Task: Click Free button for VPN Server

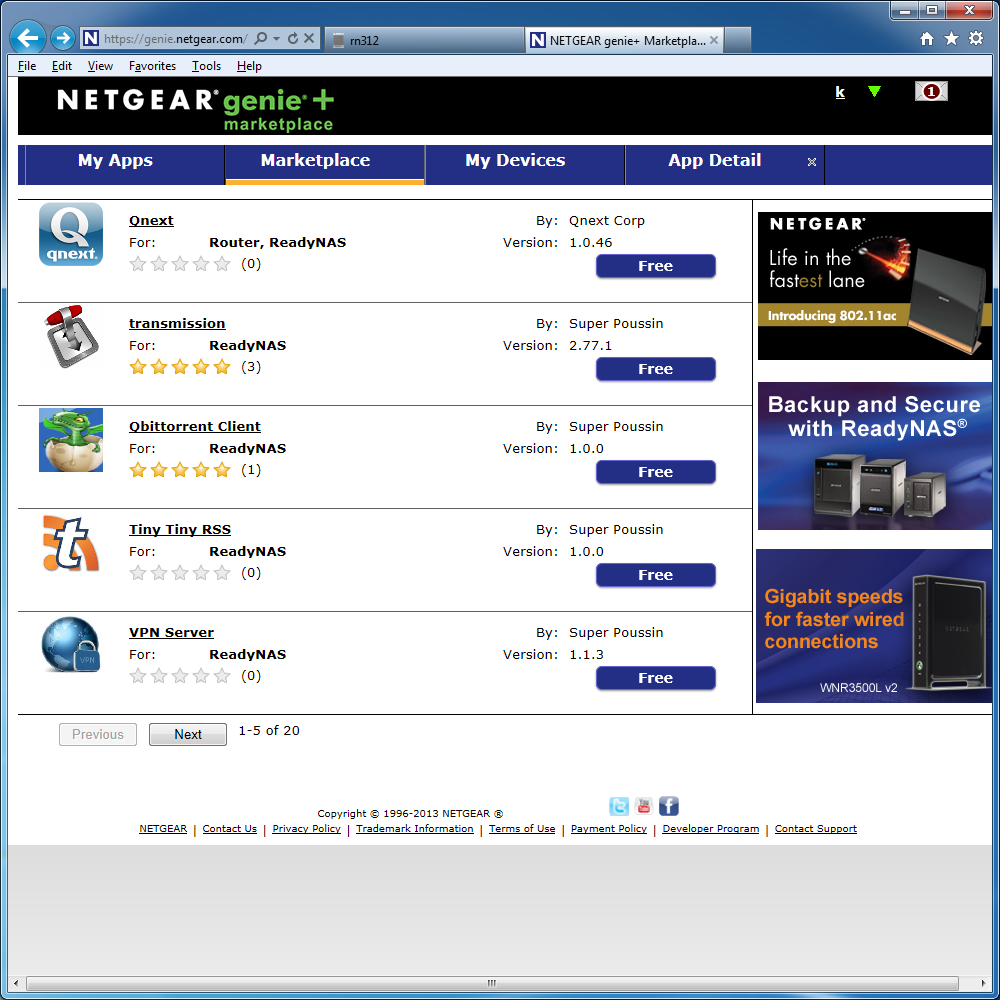Action: tap(656, 678)
